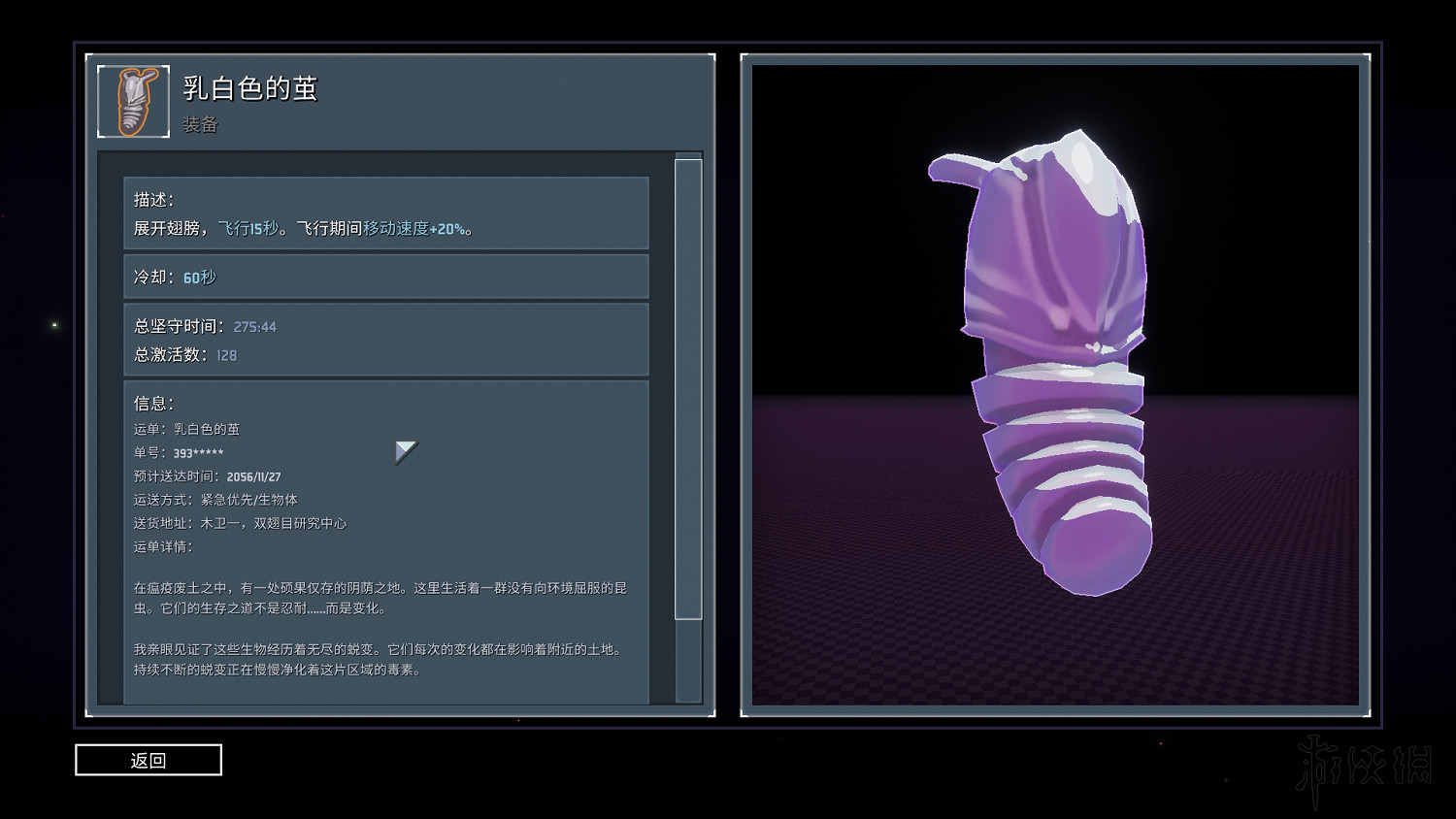
Task: Click the scrollbar track below the thumb
Action: pos(688,660)
